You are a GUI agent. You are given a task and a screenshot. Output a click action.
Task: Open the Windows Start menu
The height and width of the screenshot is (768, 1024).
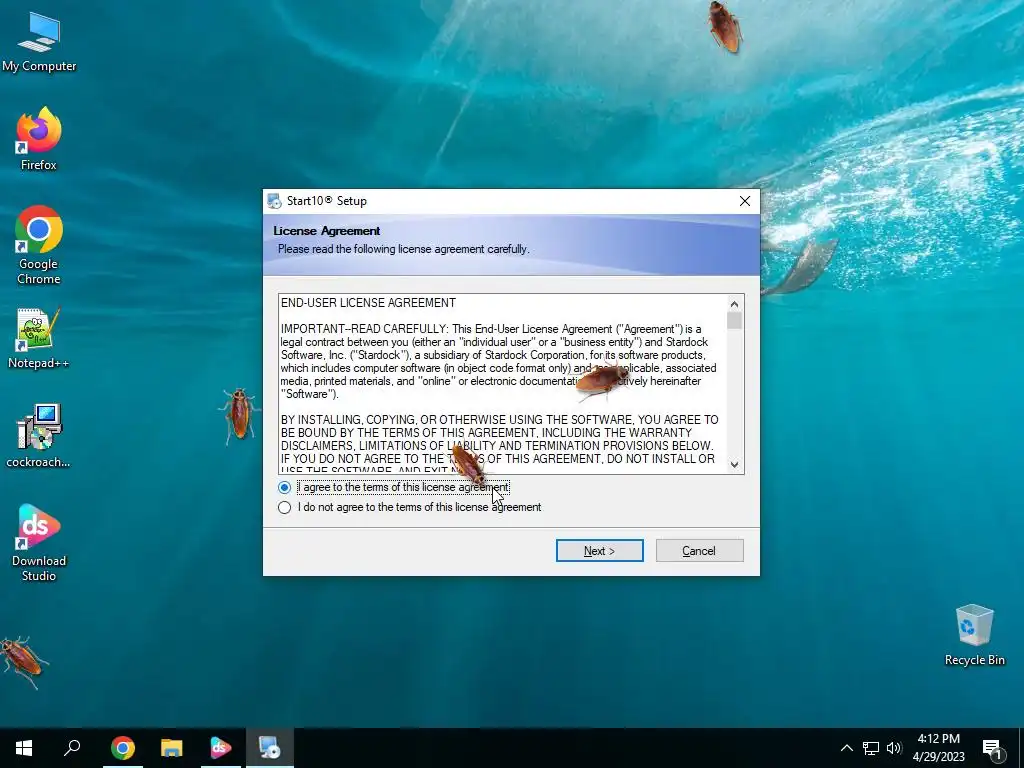pyautogui.click(x=24, y=748)
